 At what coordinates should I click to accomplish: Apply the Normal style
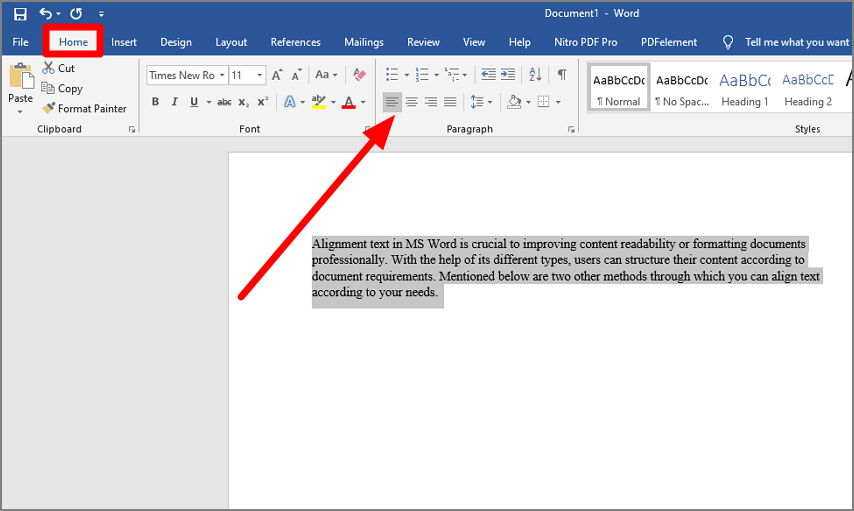(619, 88)
